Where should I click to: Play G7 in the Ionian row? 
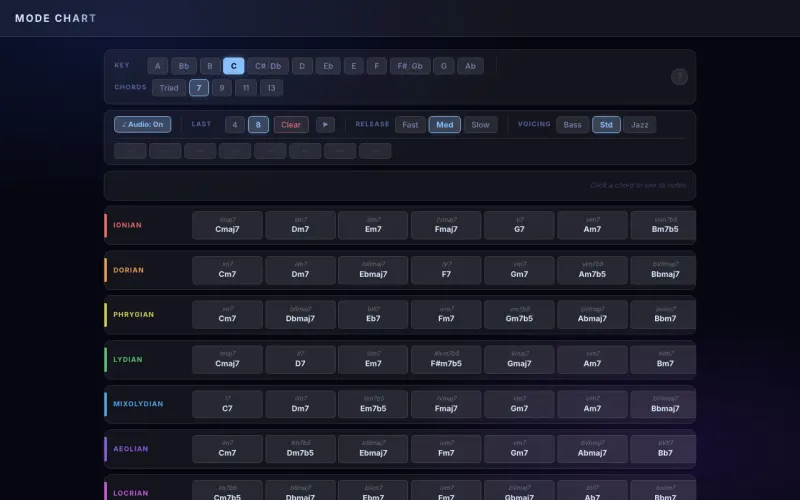[519, 225]
